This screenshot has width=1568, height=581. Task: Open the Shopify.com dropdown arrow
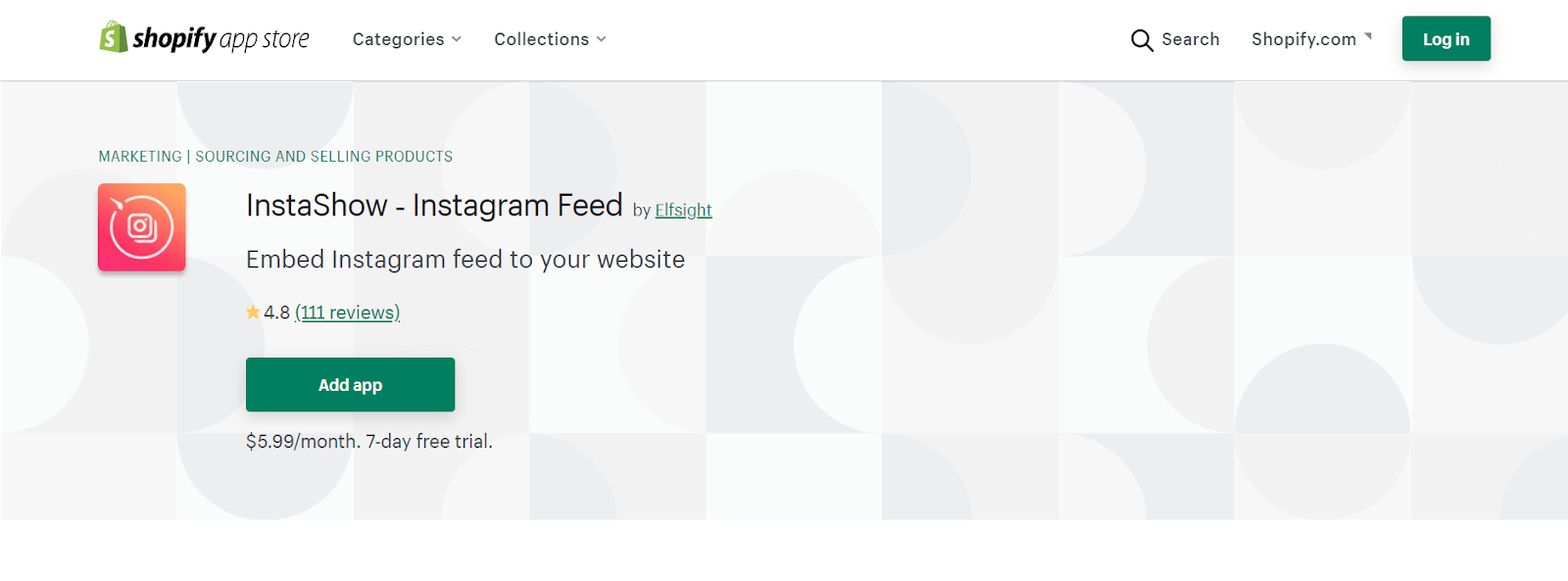click(1368, 36)
